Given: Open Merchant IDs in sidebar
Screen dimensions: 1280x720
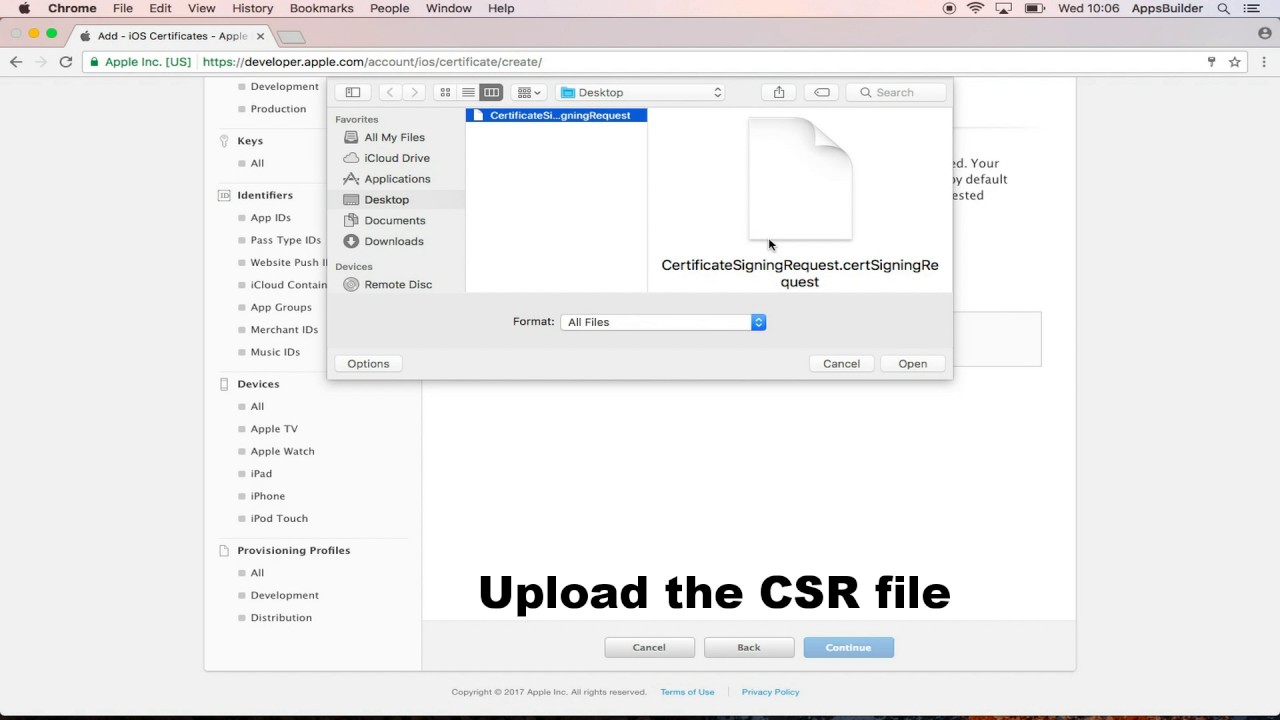Looking at the screenshot, I should [x=284, y=330].
